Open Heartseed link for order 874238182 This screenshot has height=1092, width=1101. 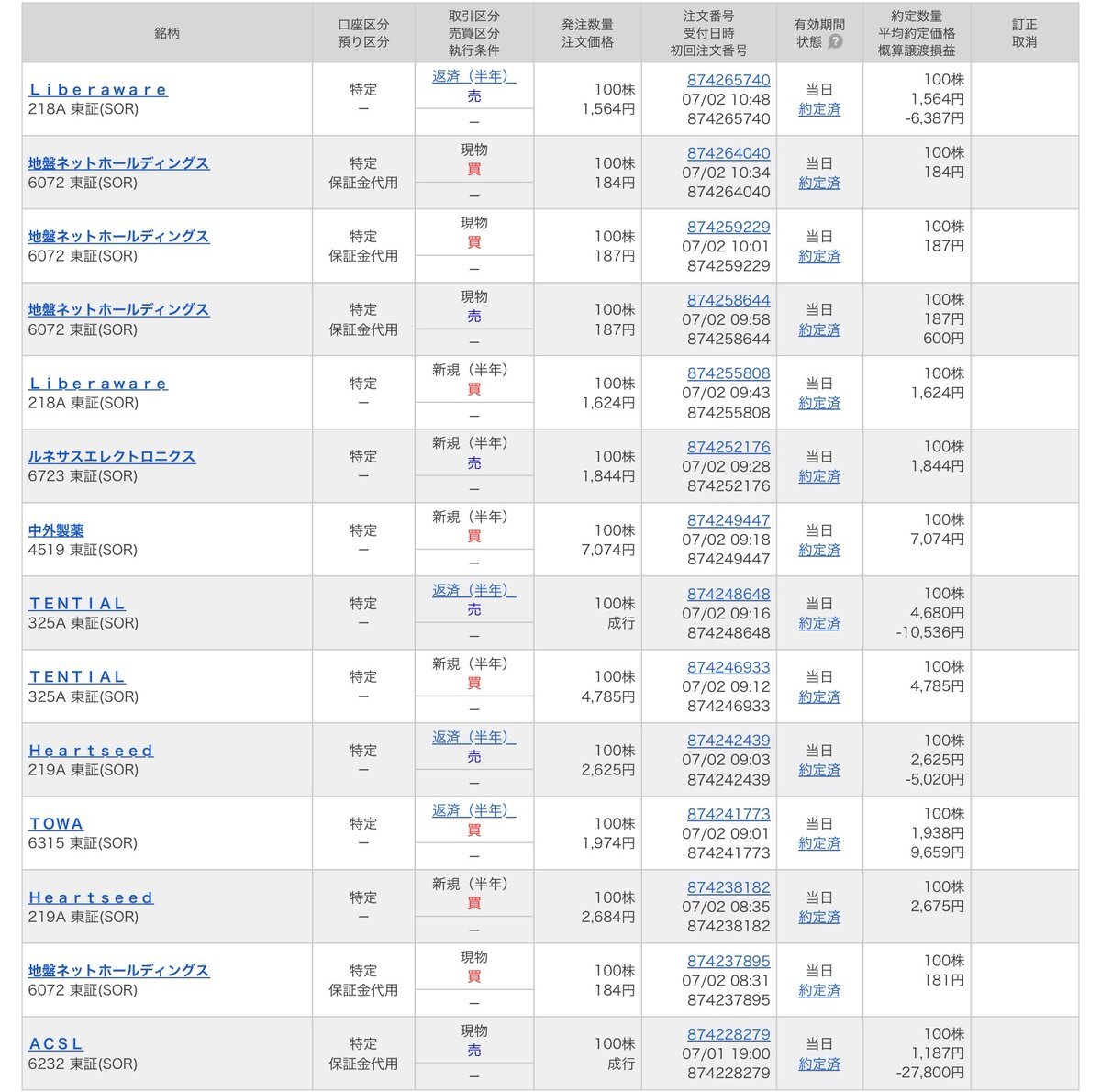(91, 897)
